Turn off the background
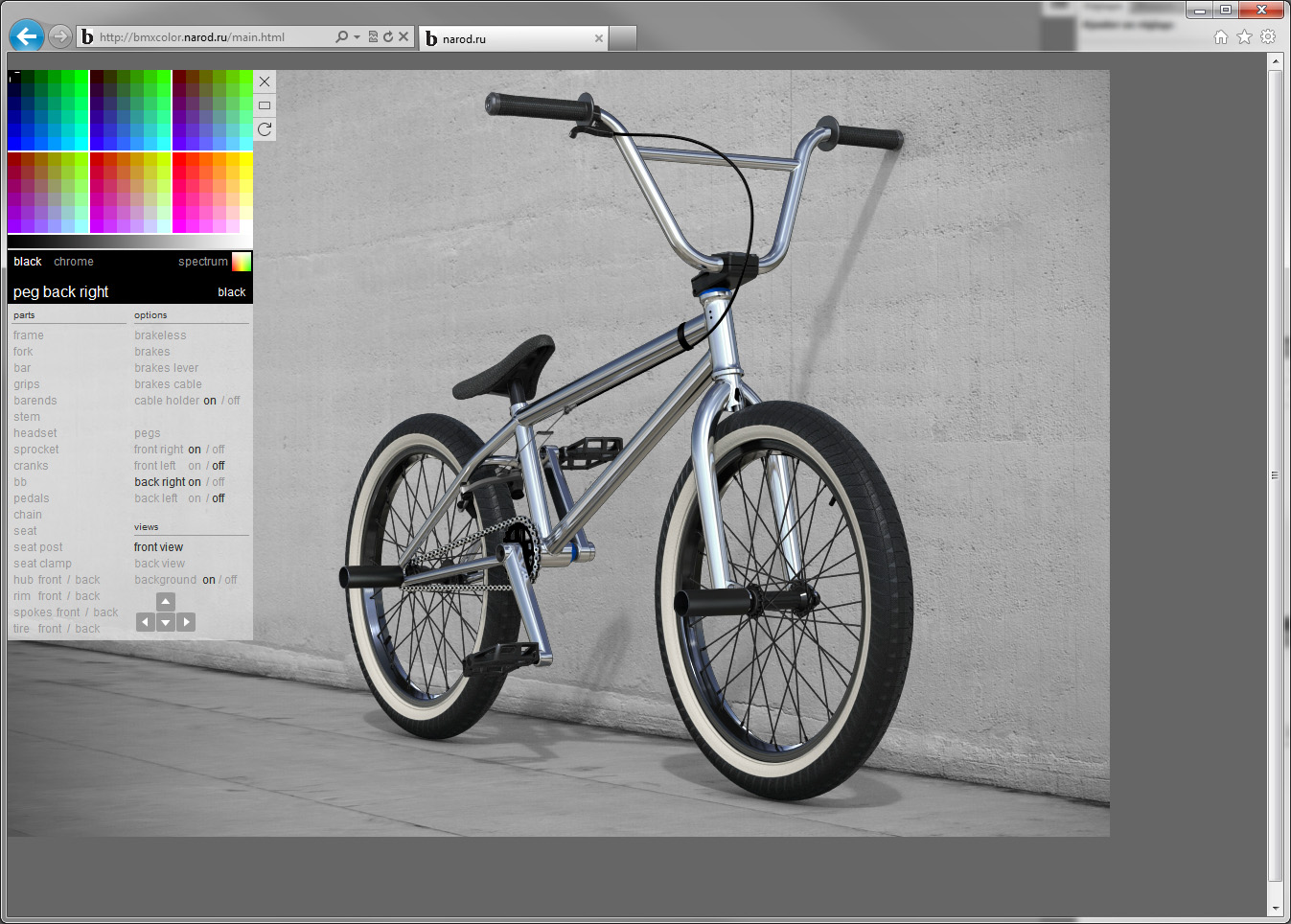The width and height of the screenshot is (1291, 924). point(231,580)
